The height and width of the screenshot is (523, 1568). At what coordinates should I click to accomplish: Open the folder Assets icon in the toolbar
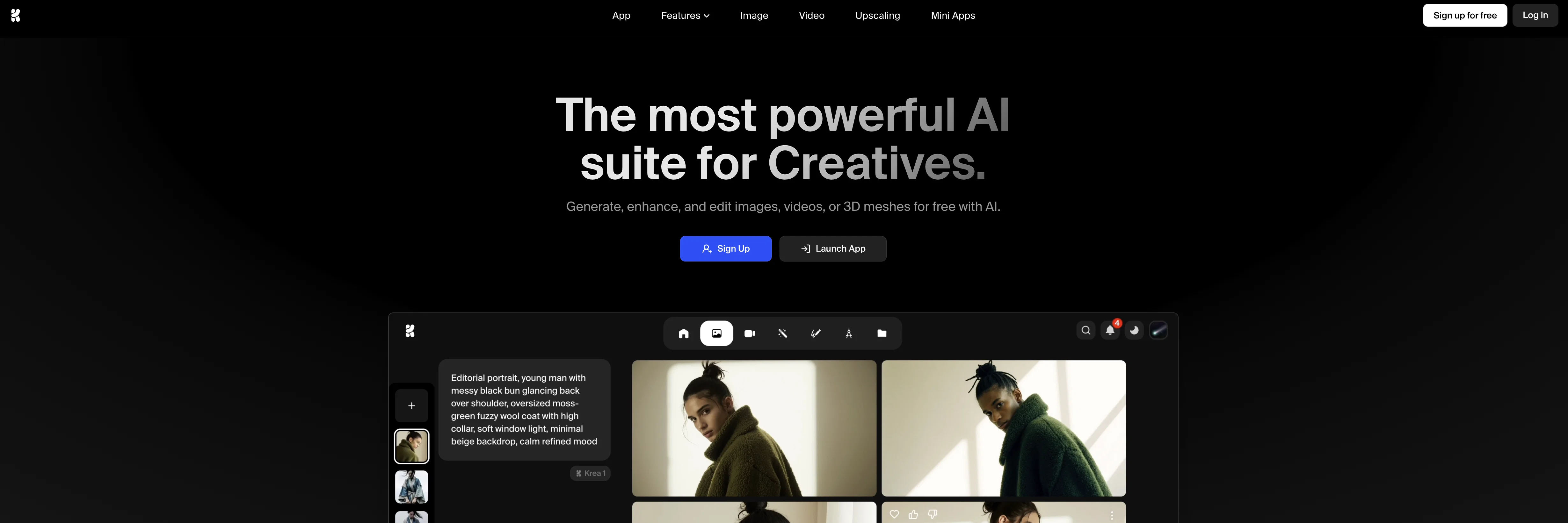(882, 333)
